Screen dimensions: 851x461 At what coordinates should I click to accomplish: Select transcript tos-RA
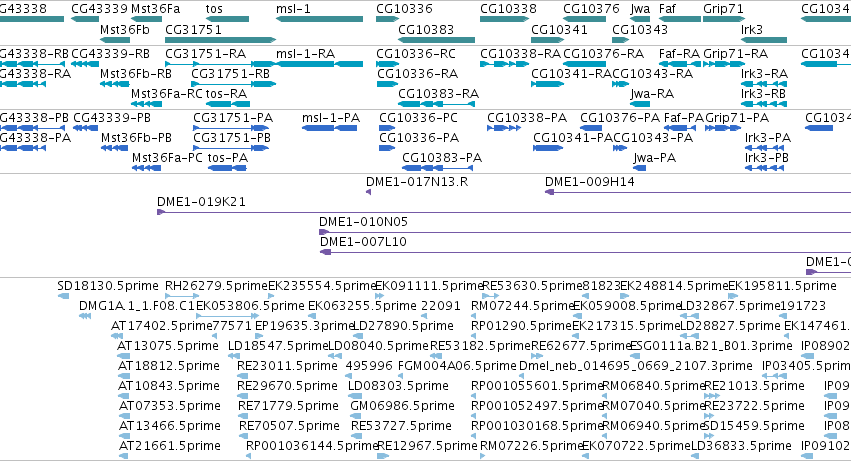pyautogui.click(x=226, y=94)
